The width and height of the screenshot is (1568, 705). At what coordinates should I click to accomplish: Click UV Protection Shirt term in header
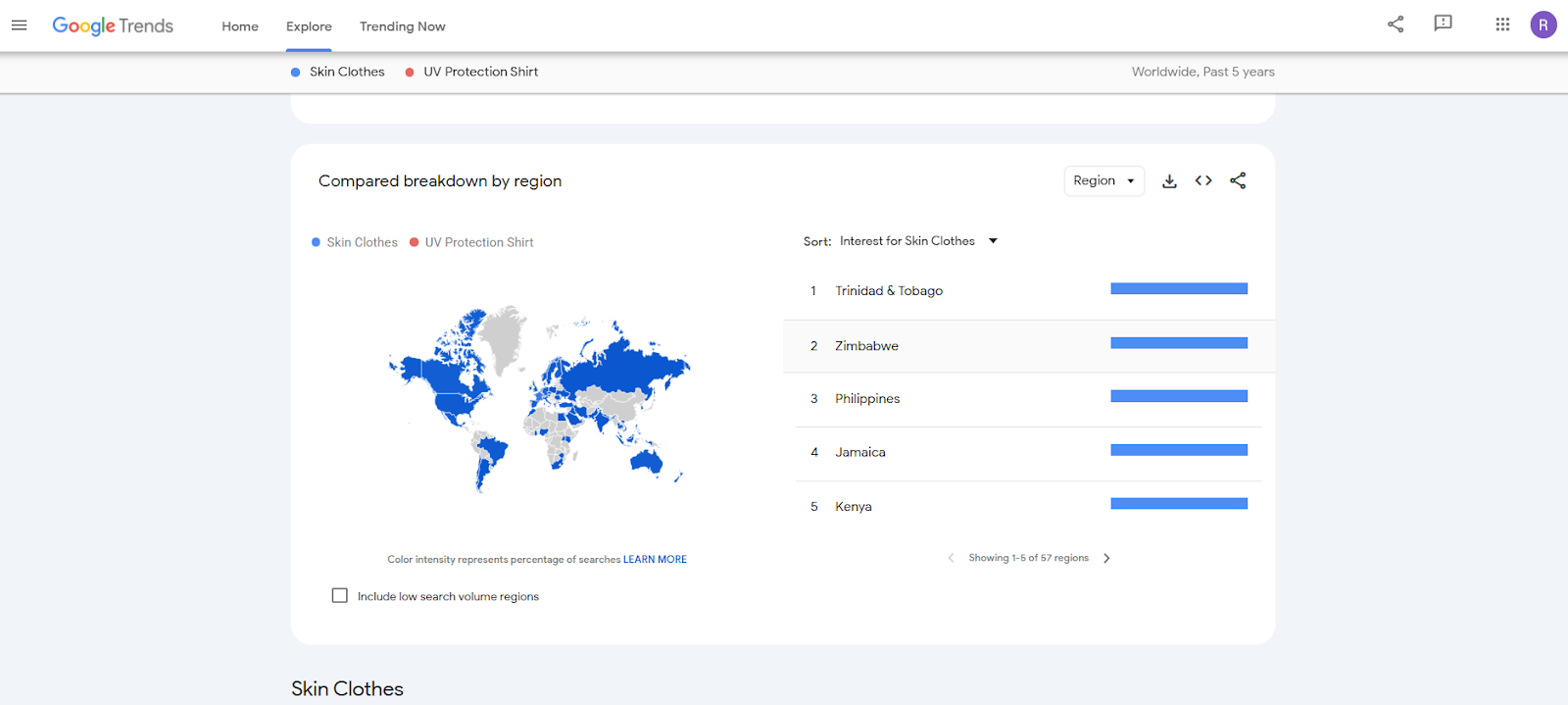pos(481,73)
